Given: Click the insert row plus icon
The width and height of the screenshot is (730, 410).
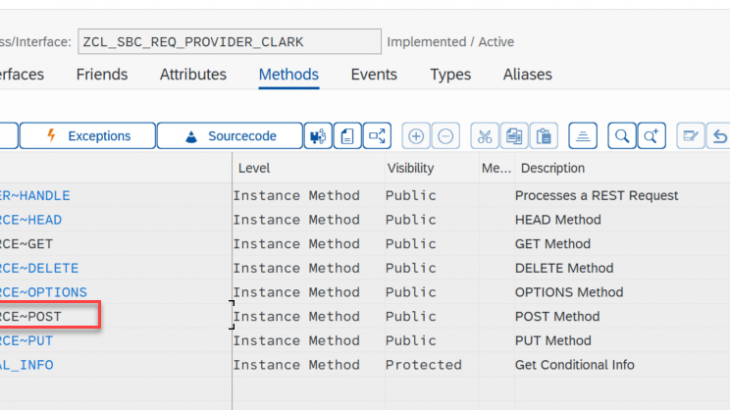Looking at the screenshot, I should pos(416,136).
